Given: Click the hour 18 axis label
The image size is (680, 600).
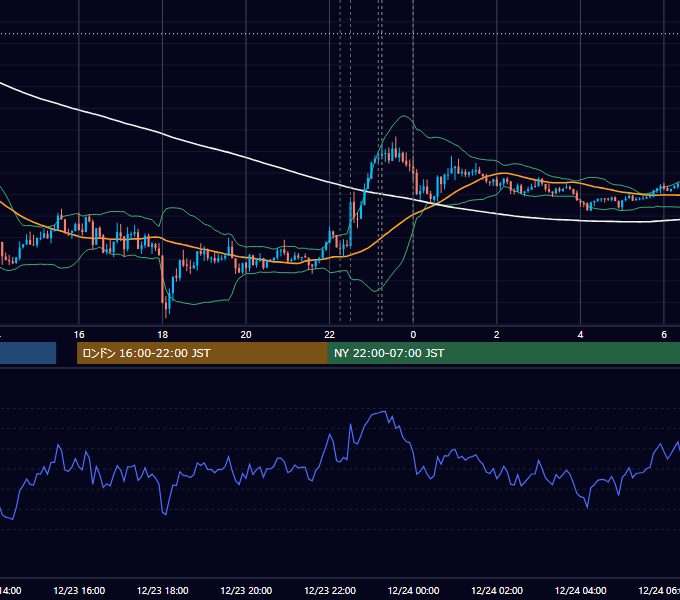Looking at the screenshot, I should [163, 335].
